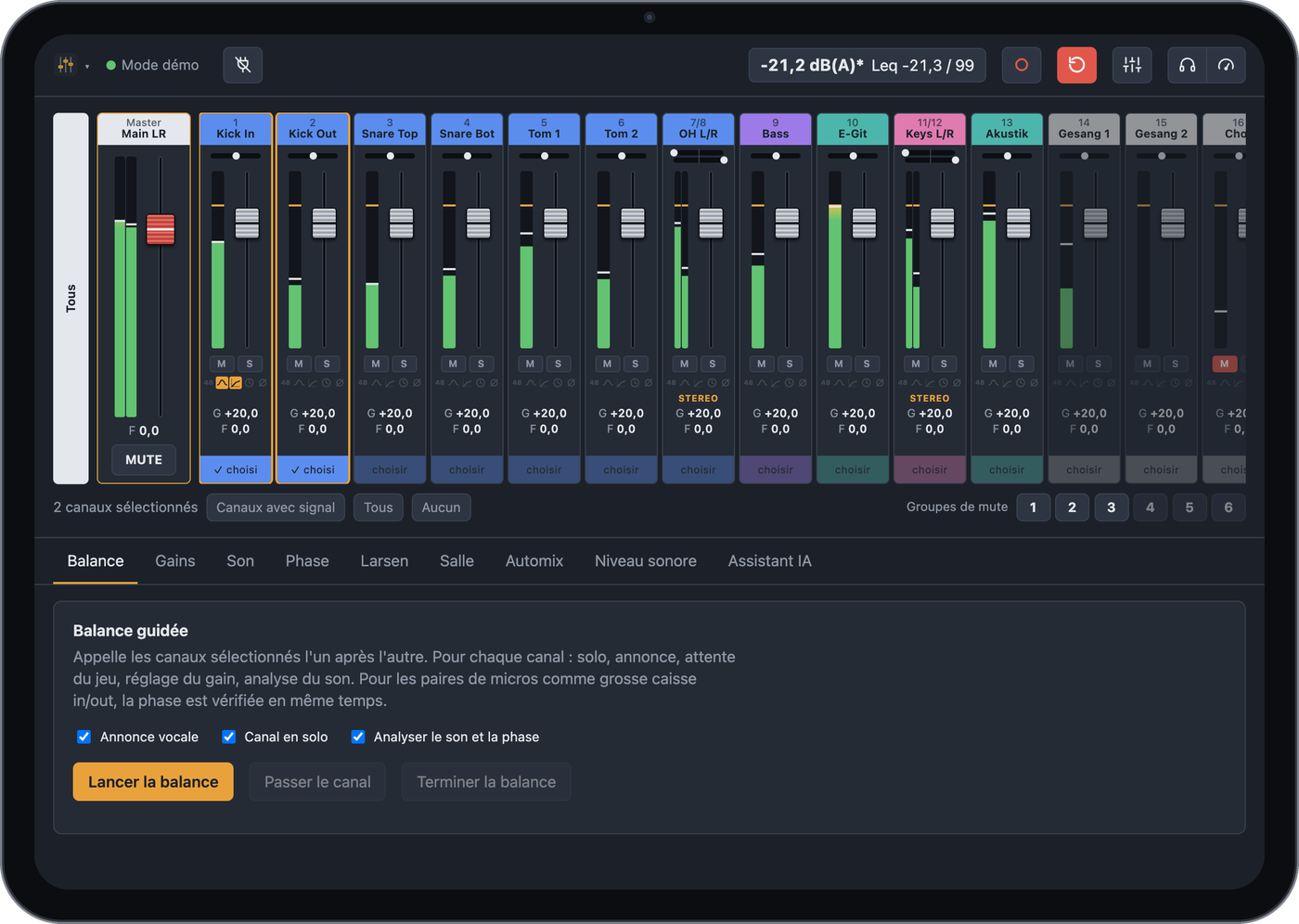1299x924 pixels.
Task: Select the Keys L/R channel header
Action: tap(930, 129)
